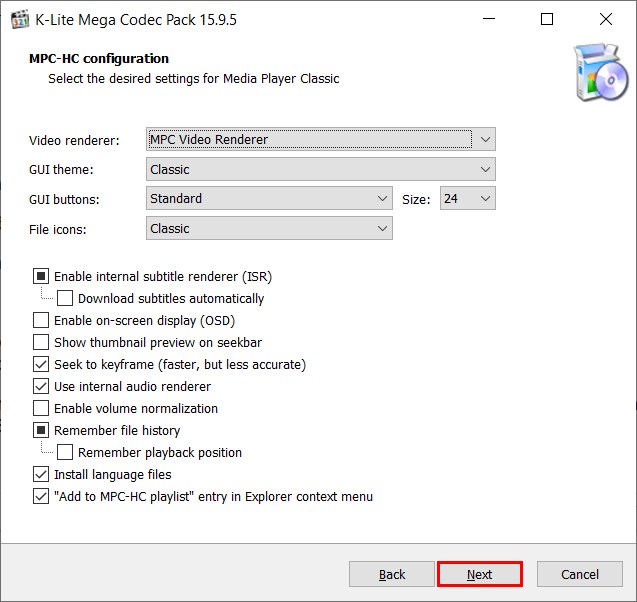The image size is (637, 602).
Task: Minimize the installer window
Action: coord(489,19)
